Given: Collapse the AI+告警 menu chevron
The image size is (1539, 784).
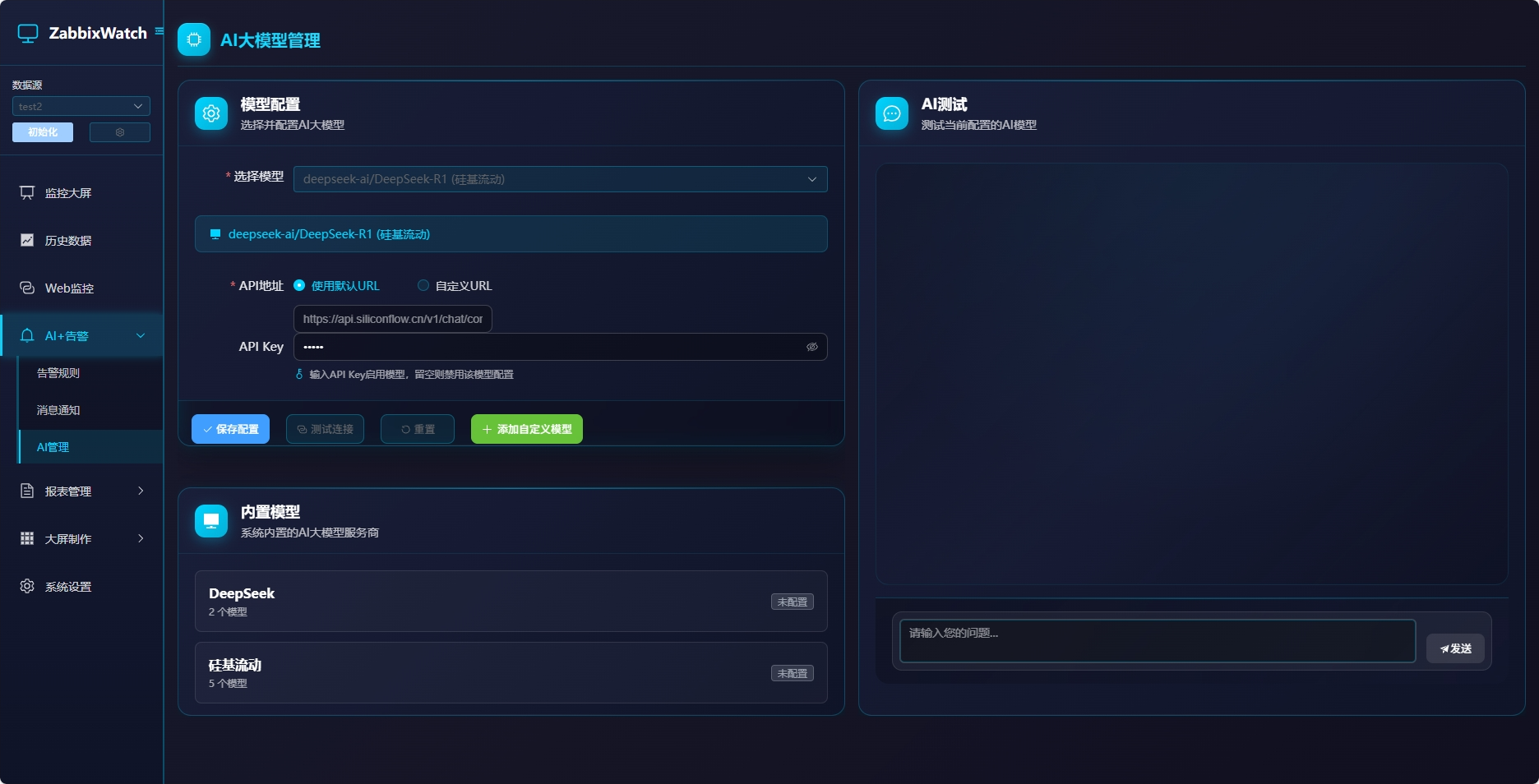Looking at the screenshot, I should 141,335.
